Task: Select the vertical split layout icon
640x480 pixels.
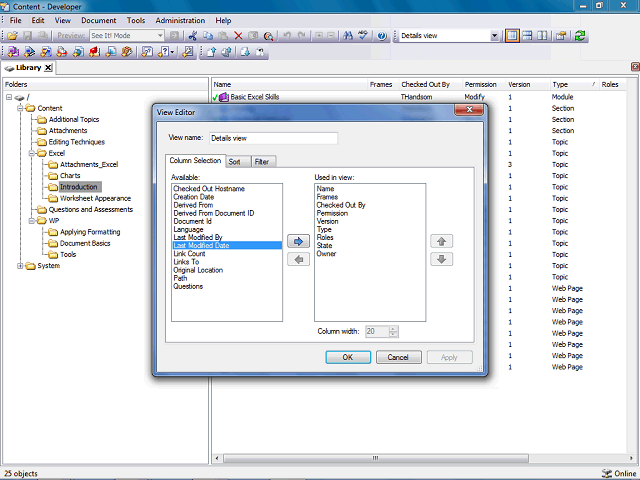Action: [x=542, y=36]
